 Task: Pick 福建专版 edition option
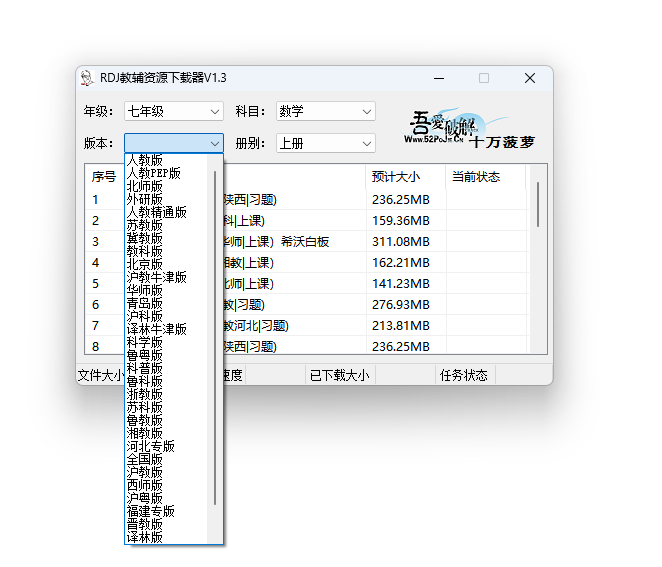(150, 511)
